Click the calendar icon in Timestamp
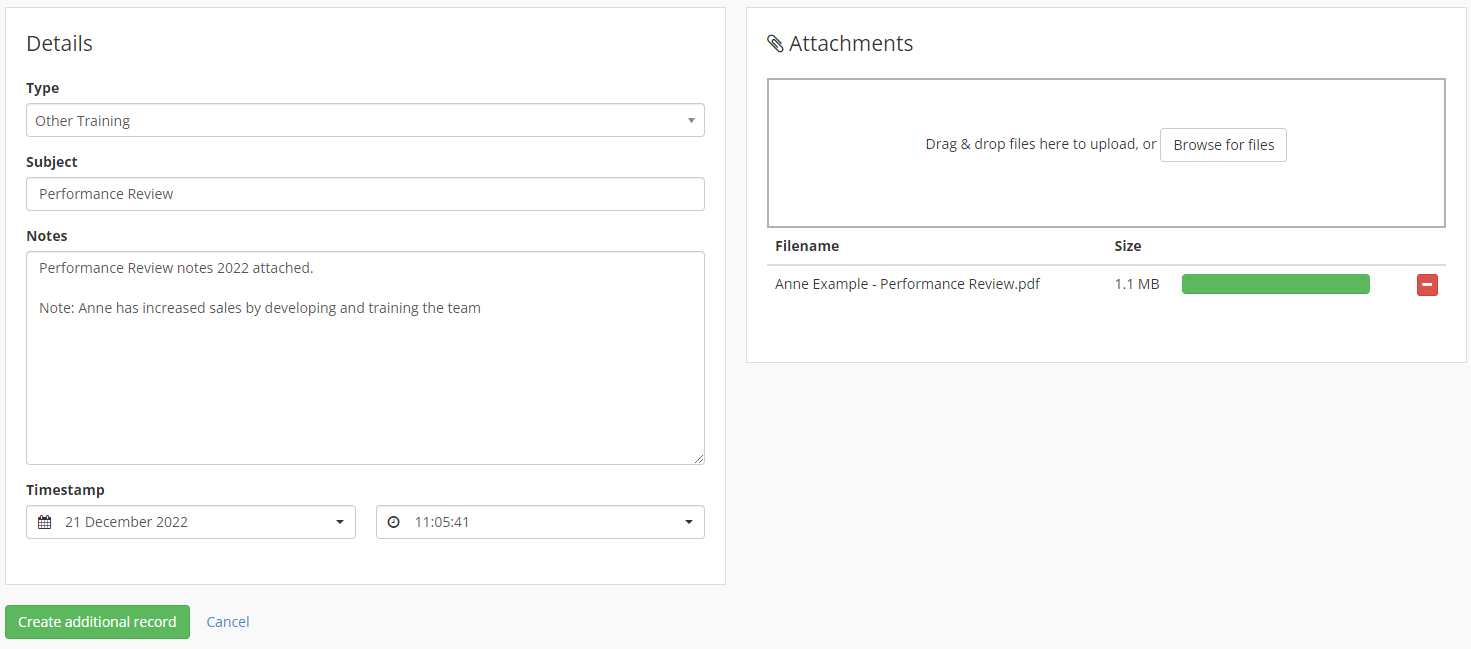 [45, 522]
